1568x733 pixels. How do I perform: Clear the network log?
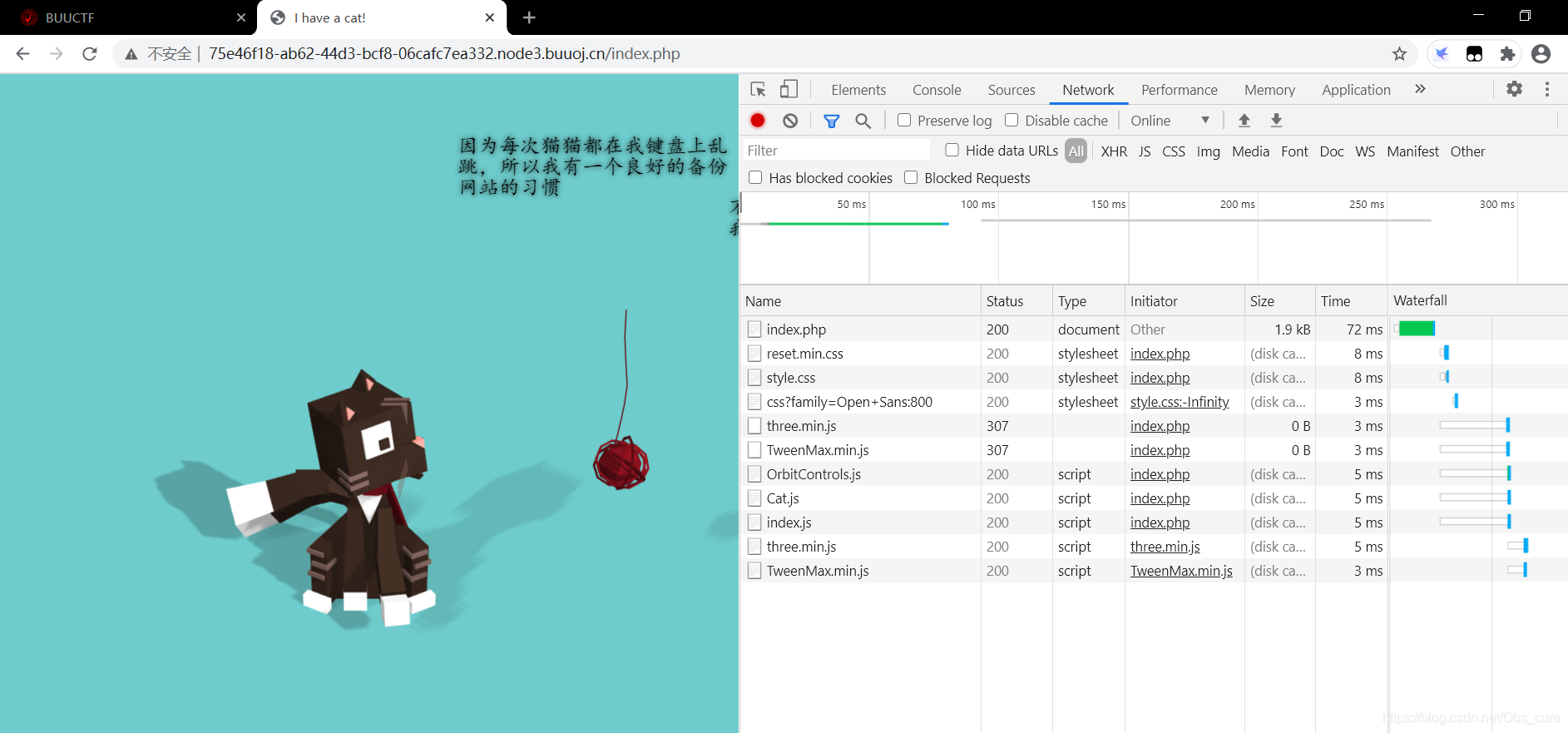point(790,121)
